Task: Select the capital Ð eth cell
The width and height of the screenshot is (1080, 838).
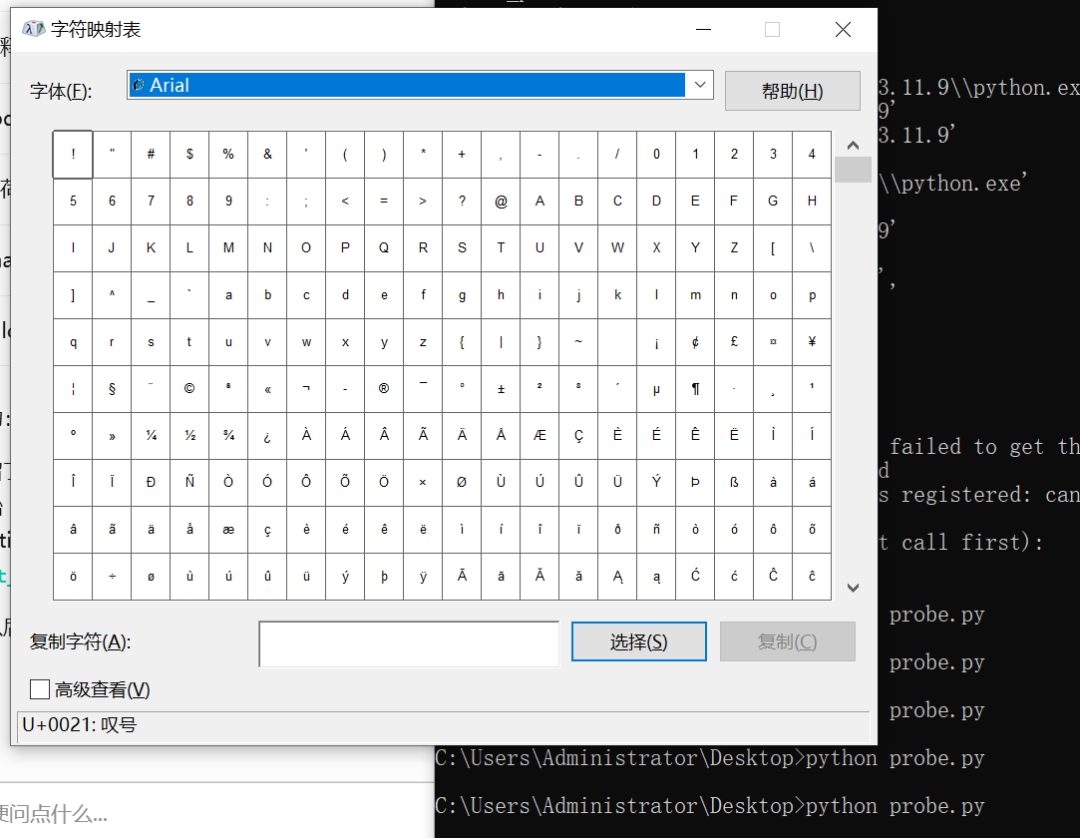Action: (x=151, y=482)
